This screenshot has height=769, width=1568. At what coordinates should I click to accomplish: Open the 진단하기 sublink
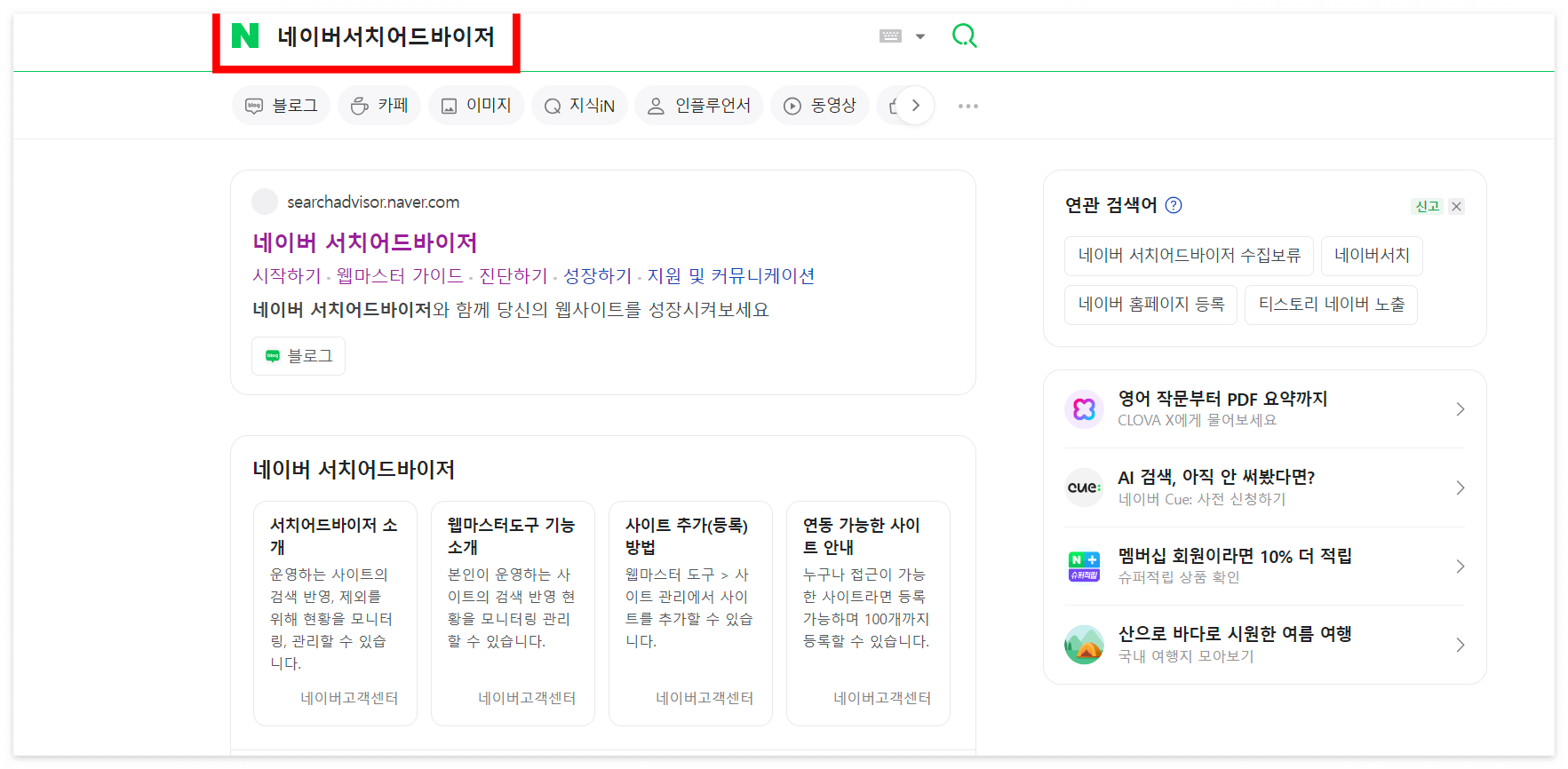click(513, 276)
